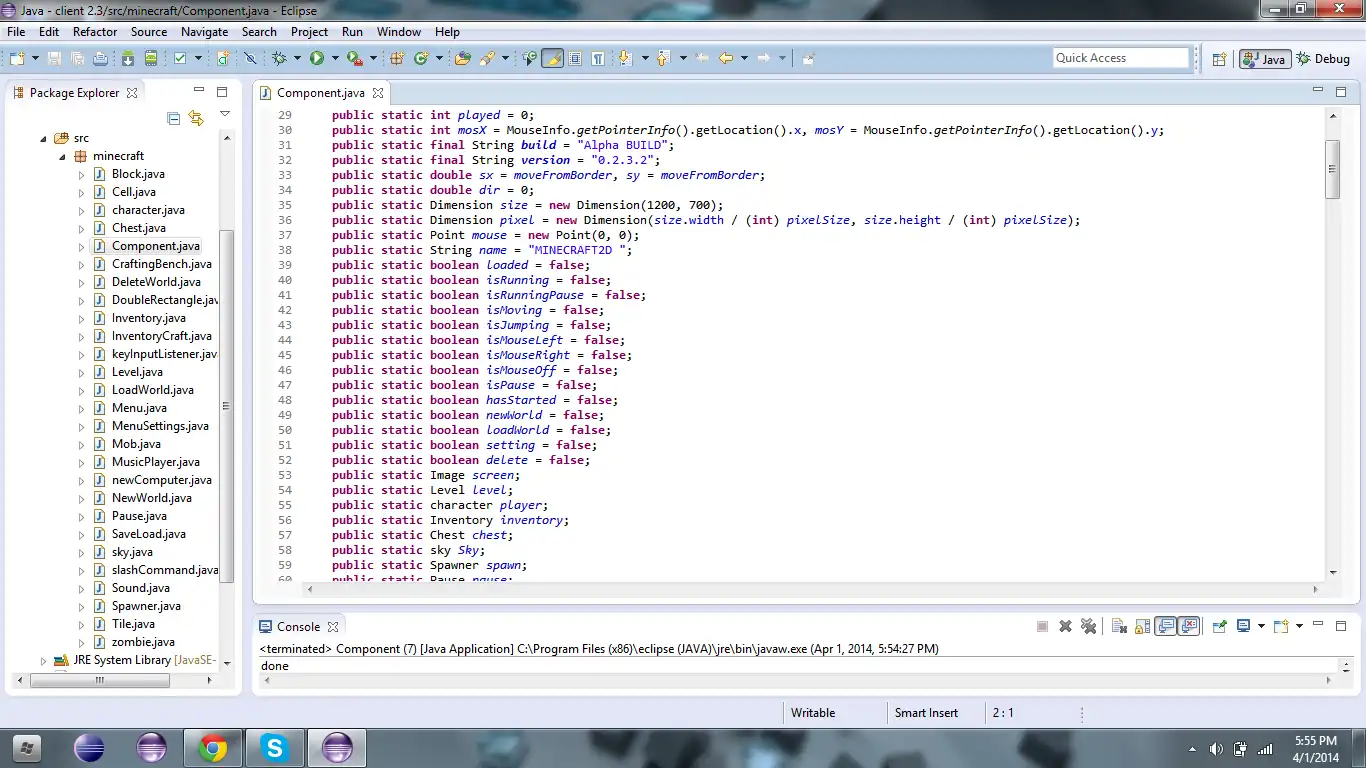Image resolution: width=1366 pixels, height=768 pixels.
Task: Click the Open Perspective icon
Action: (1219, 59)
